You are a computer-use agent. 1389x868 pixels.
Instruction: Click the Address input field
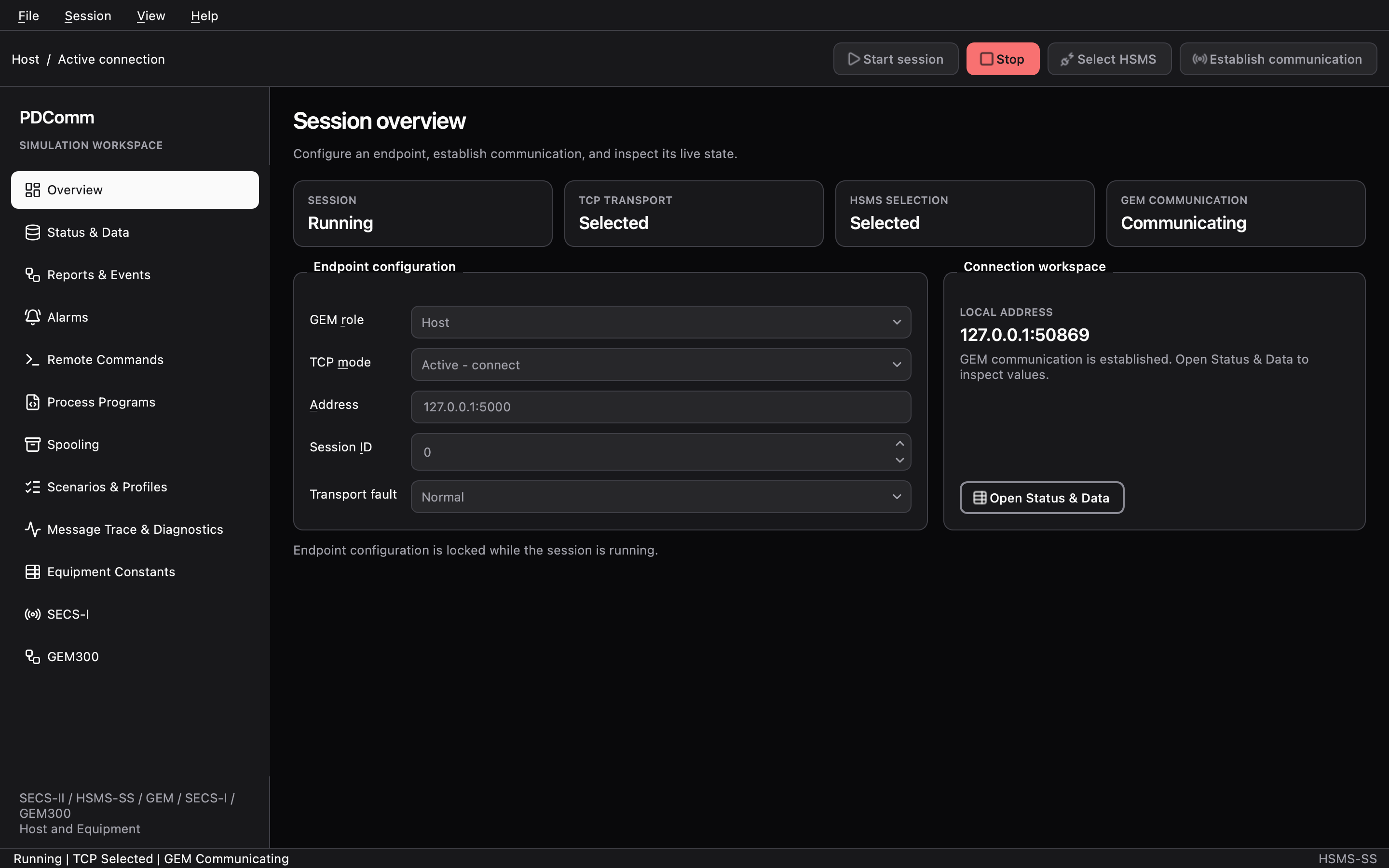tap(661, 407)
